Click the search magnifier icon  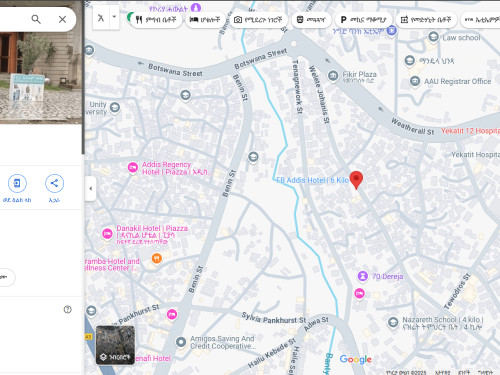[x=36, y=19]
